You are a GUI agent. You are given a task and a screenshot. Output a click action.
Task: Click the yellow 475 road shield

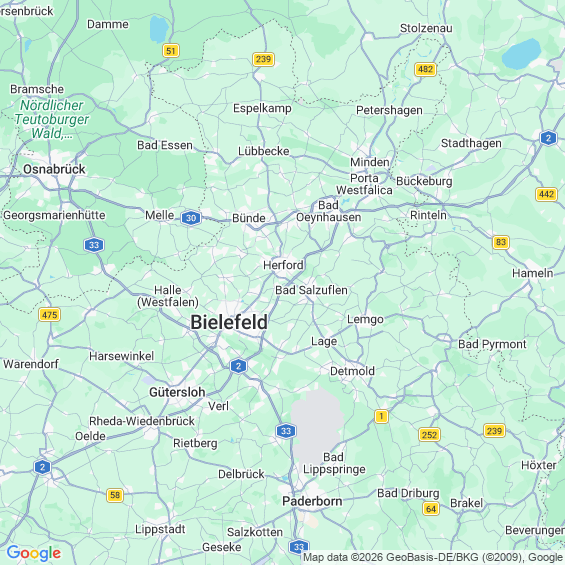50,315
